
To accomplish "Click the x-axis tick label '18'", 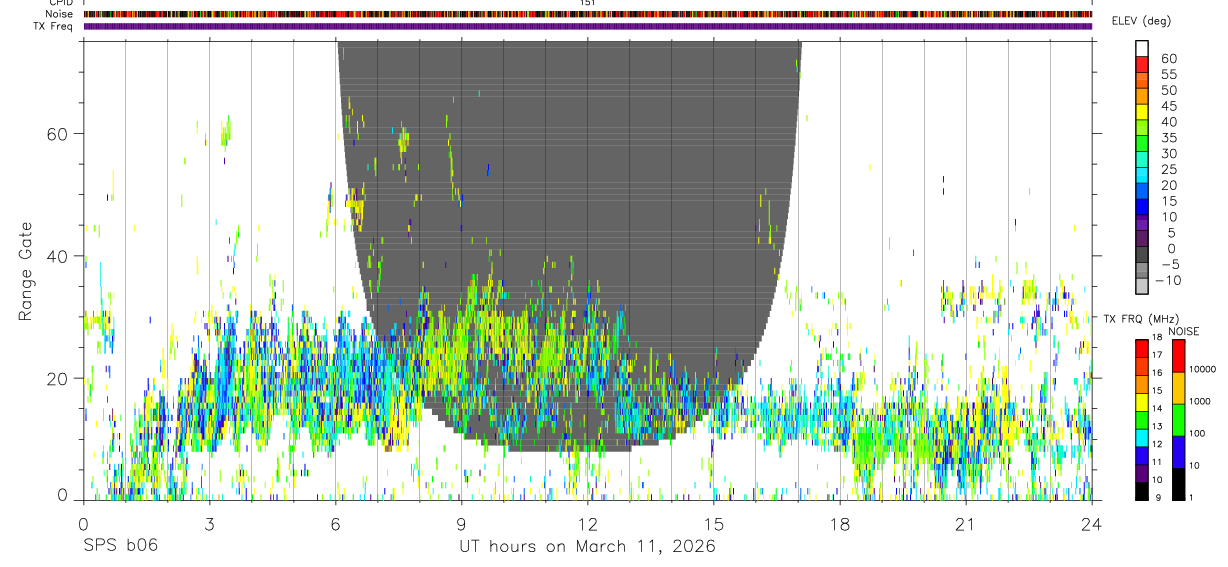I will click(x=840, y=524).
